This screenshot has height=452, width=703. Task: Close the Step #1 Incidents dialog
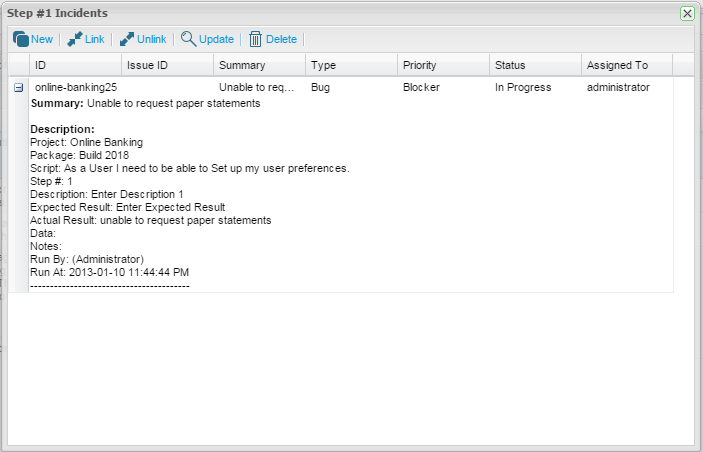[x=687, y=13]
